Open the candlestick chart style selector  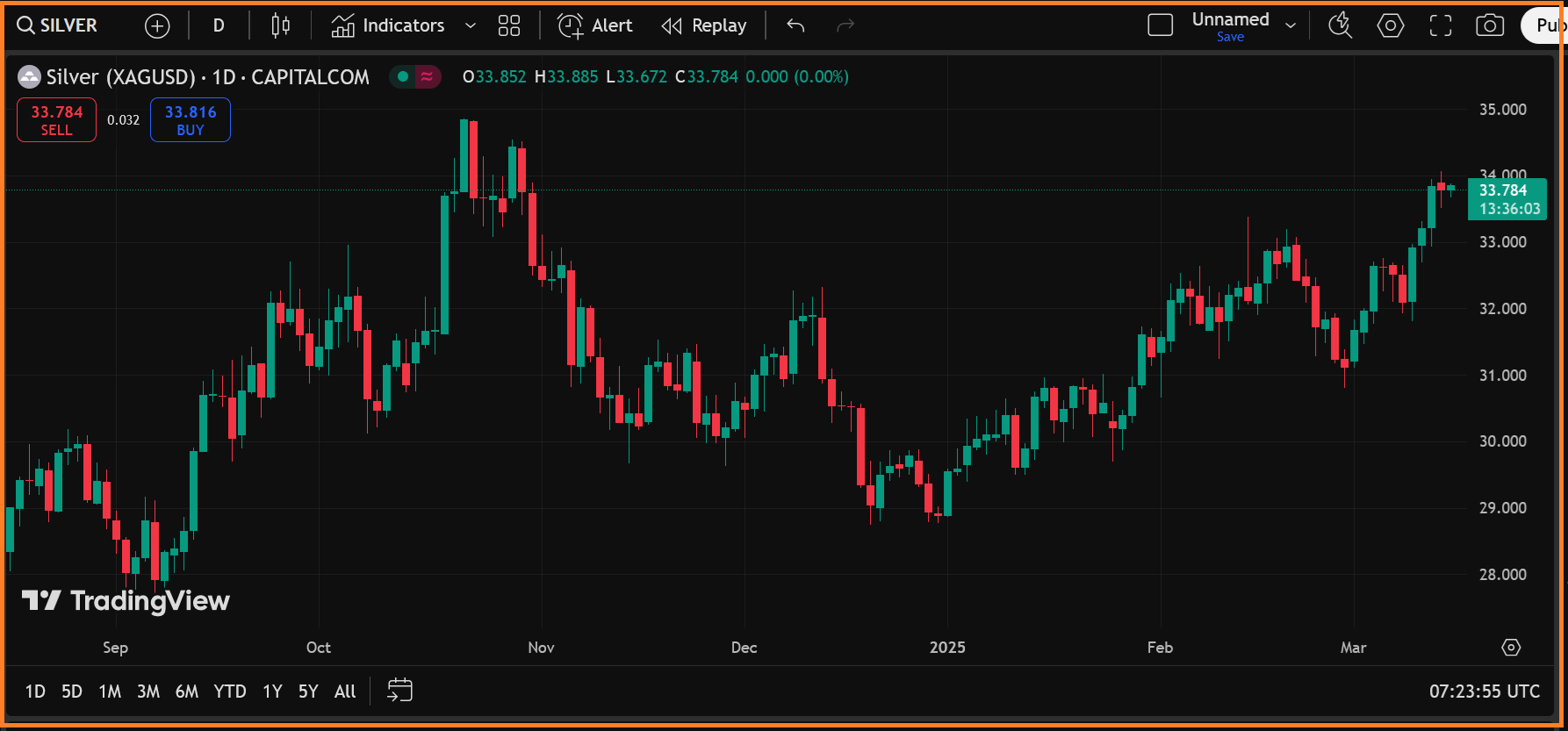281,26
